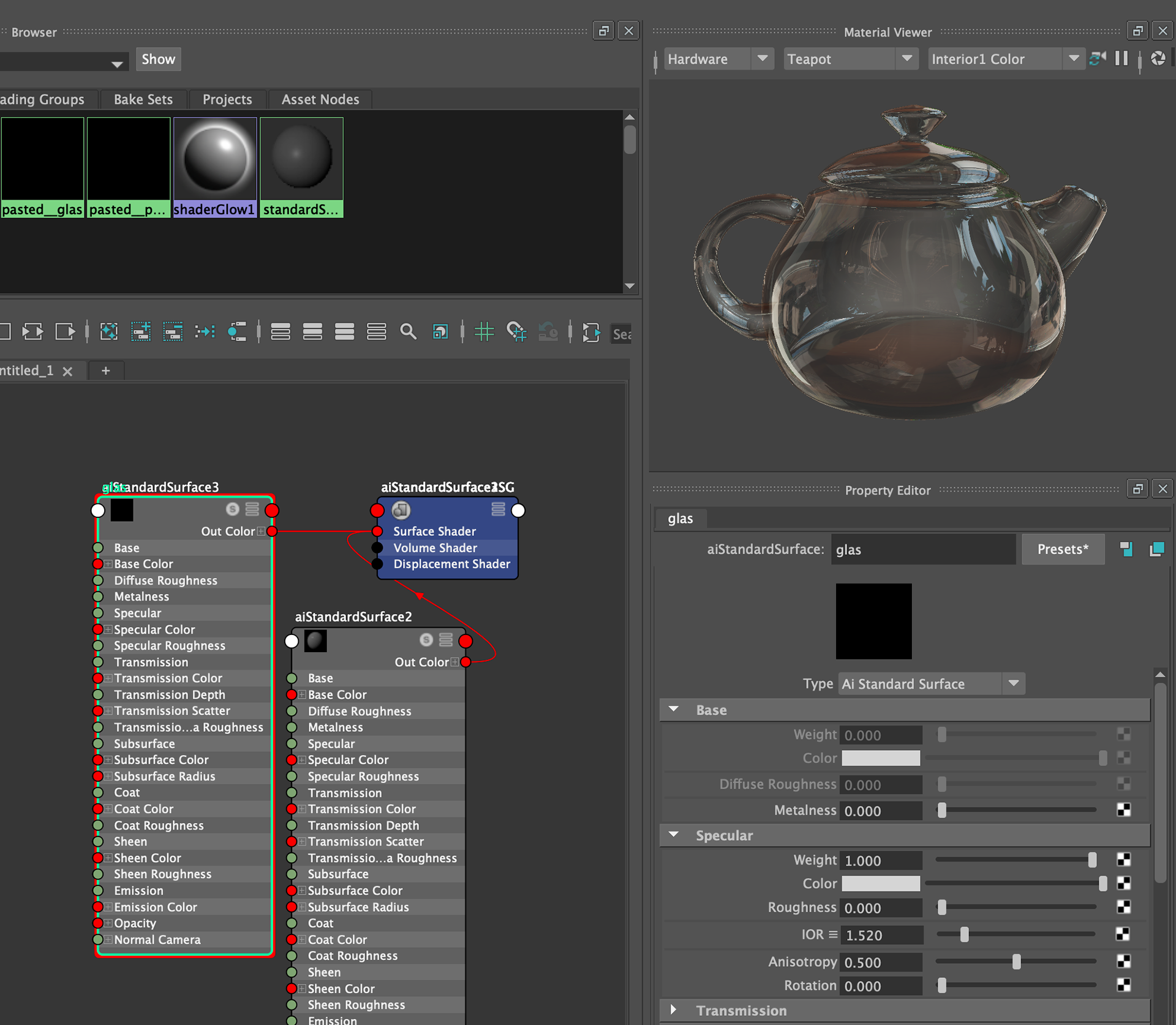The image size is (1176, 1025).
Task: Expand the Transmission section
Action: point(674,1010)
